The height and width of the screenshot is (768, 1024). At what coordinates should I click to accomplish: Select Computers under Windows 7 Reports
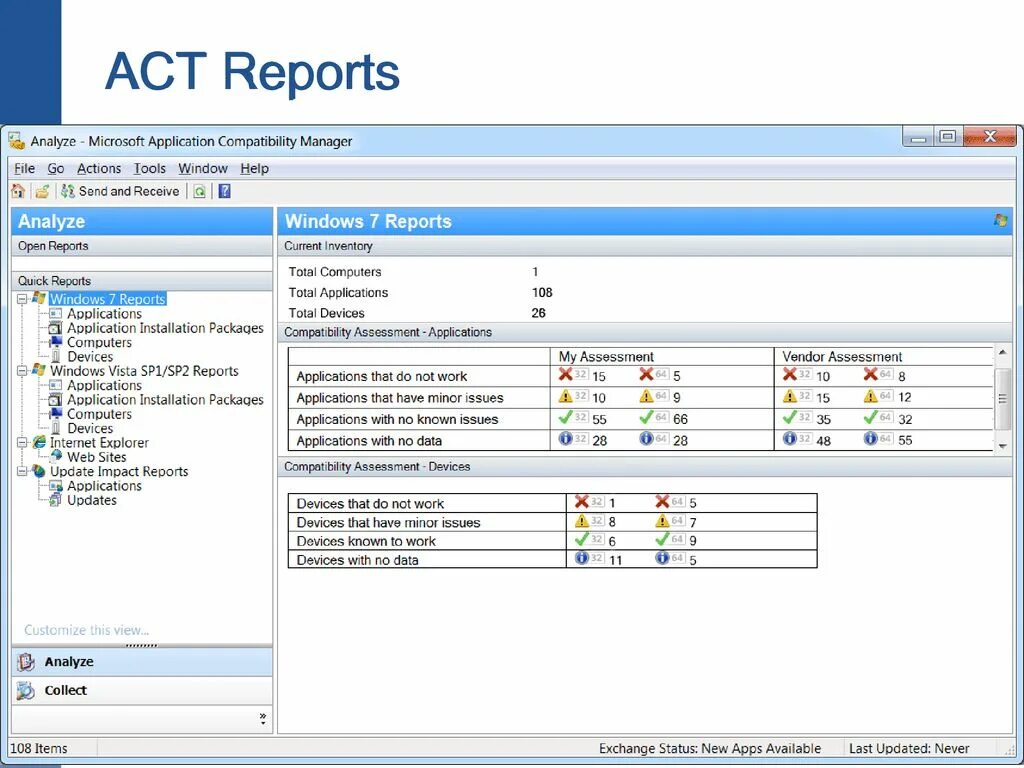pos(99,342)
